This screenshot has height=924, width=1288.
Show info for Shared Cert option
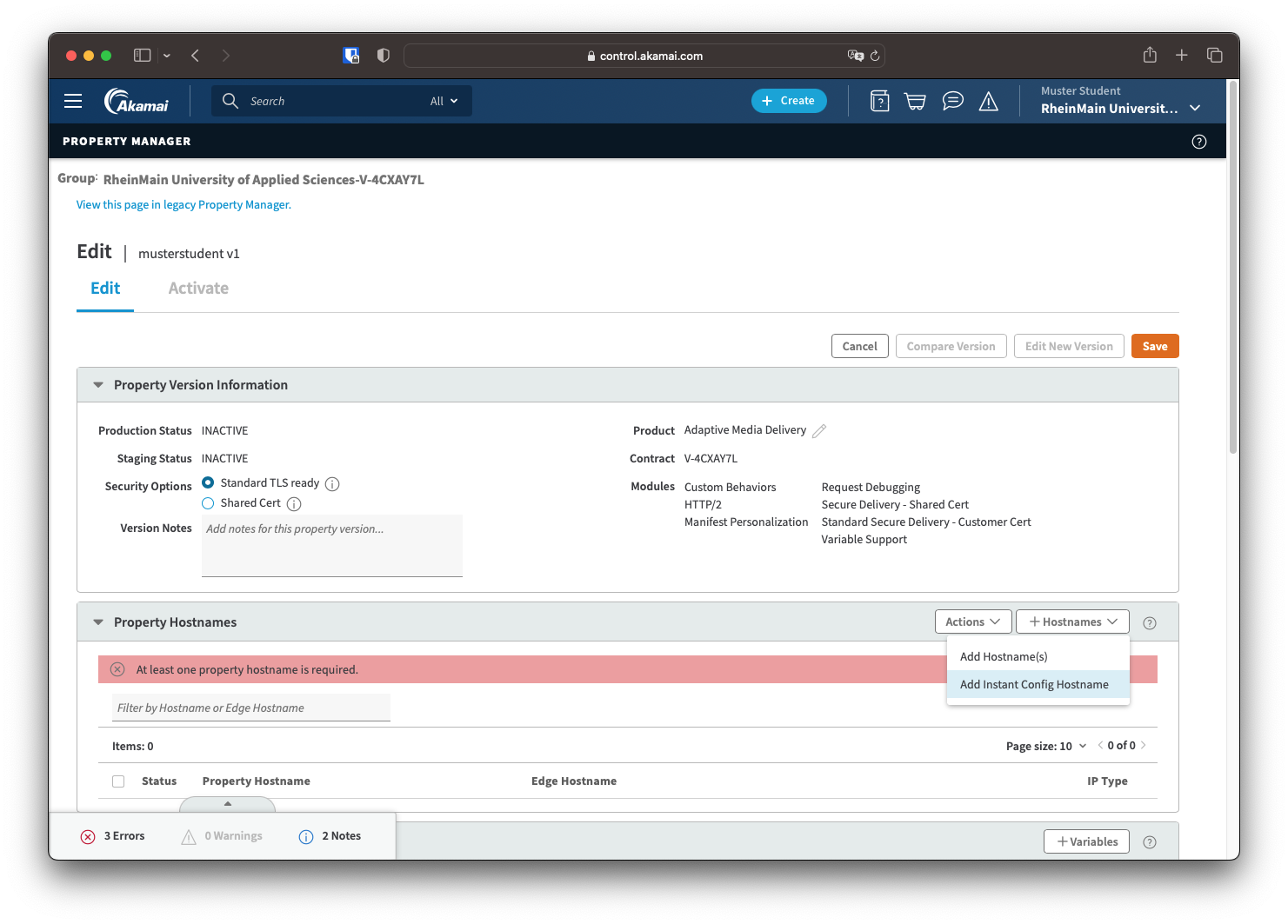click(x=294, y=504)
